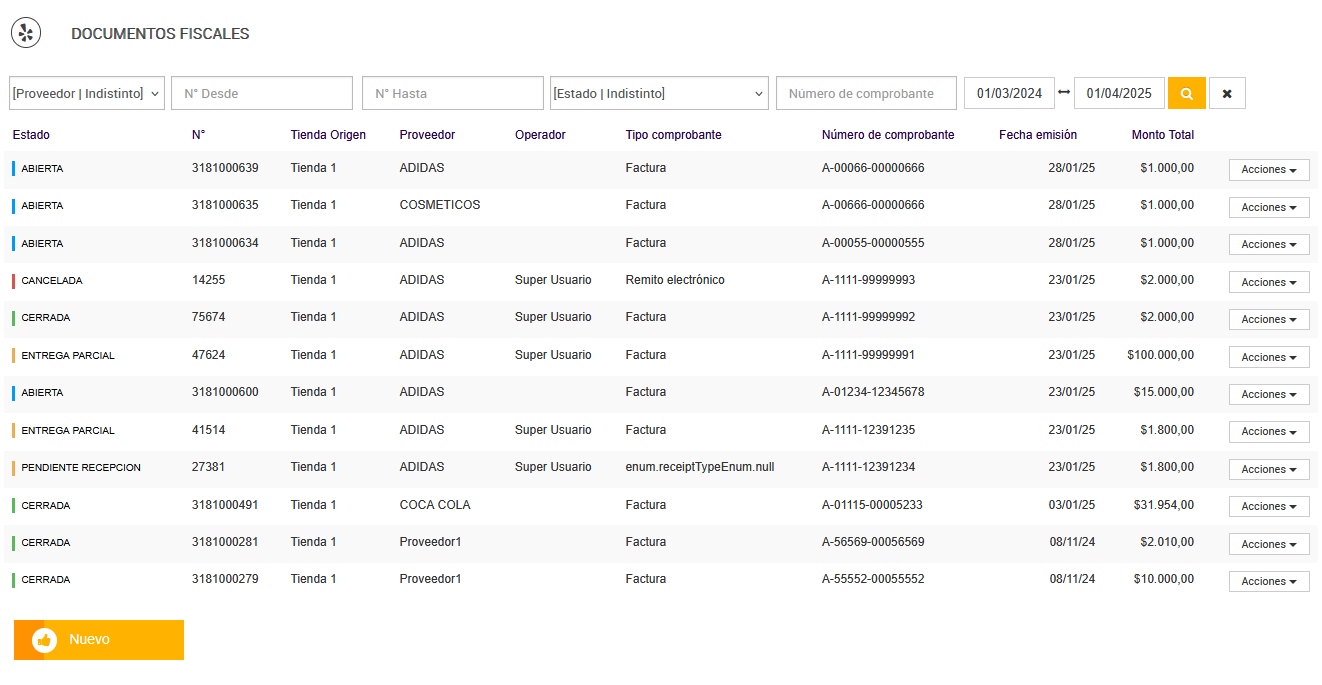Screen dimensions: 1322x685
Task: Click the arrow icon between the date fields
Action: pos(1063,92)
